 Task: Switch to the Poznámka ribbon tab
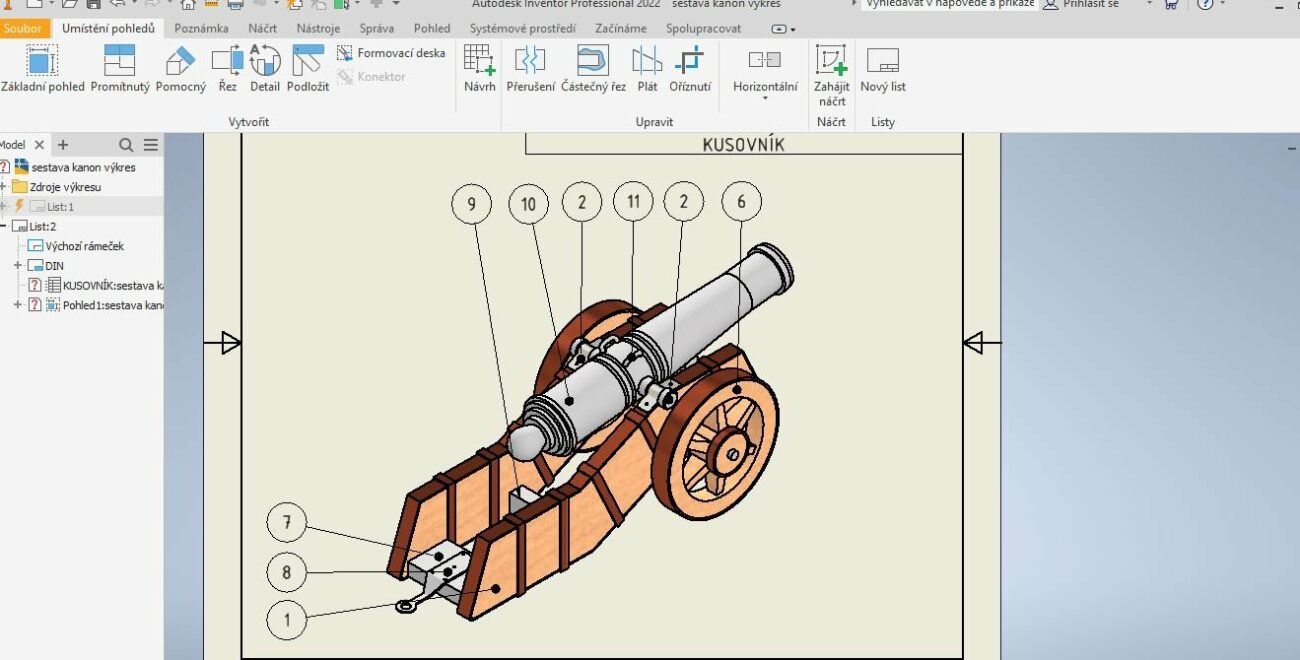point(201,29)
